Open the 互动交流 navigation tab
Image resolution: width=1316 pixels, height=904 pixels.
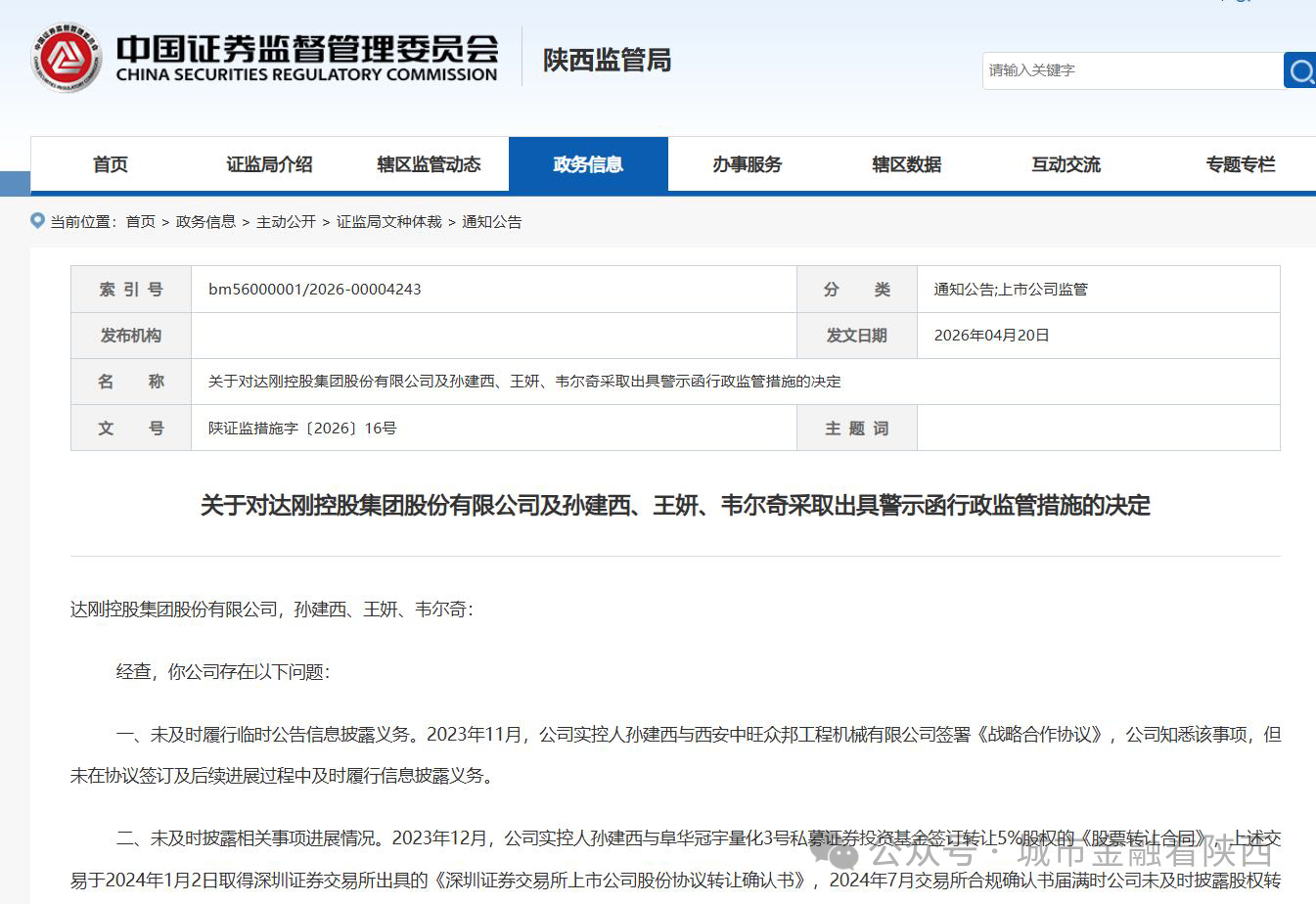1066,164
